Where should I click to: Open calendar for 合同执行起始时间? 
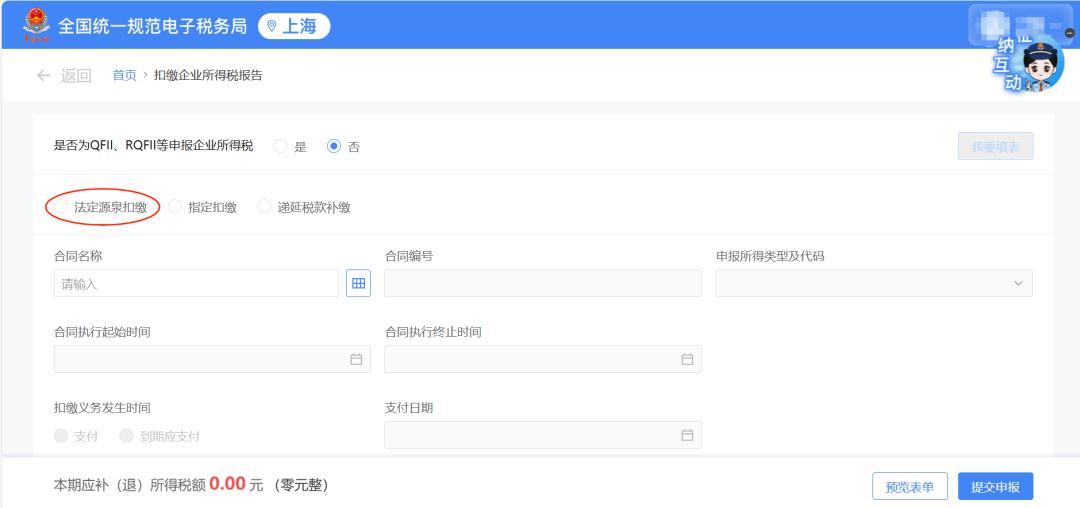coord(356,359)
